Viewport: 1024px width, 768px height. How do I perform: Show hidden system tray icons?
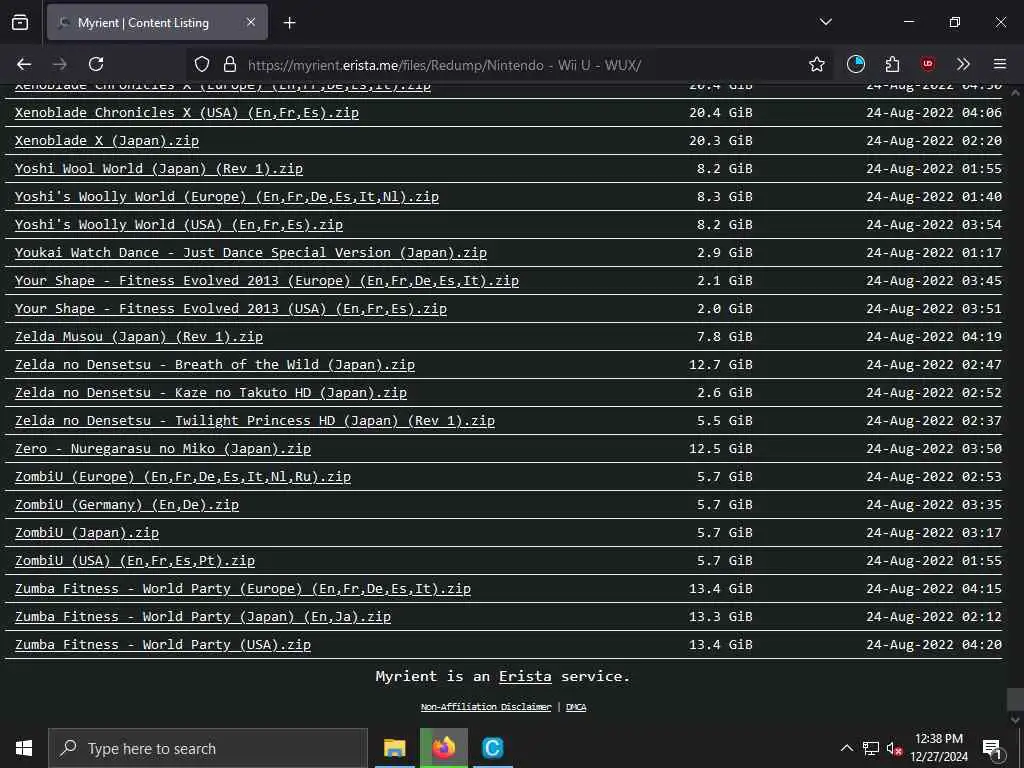[846, 748]
